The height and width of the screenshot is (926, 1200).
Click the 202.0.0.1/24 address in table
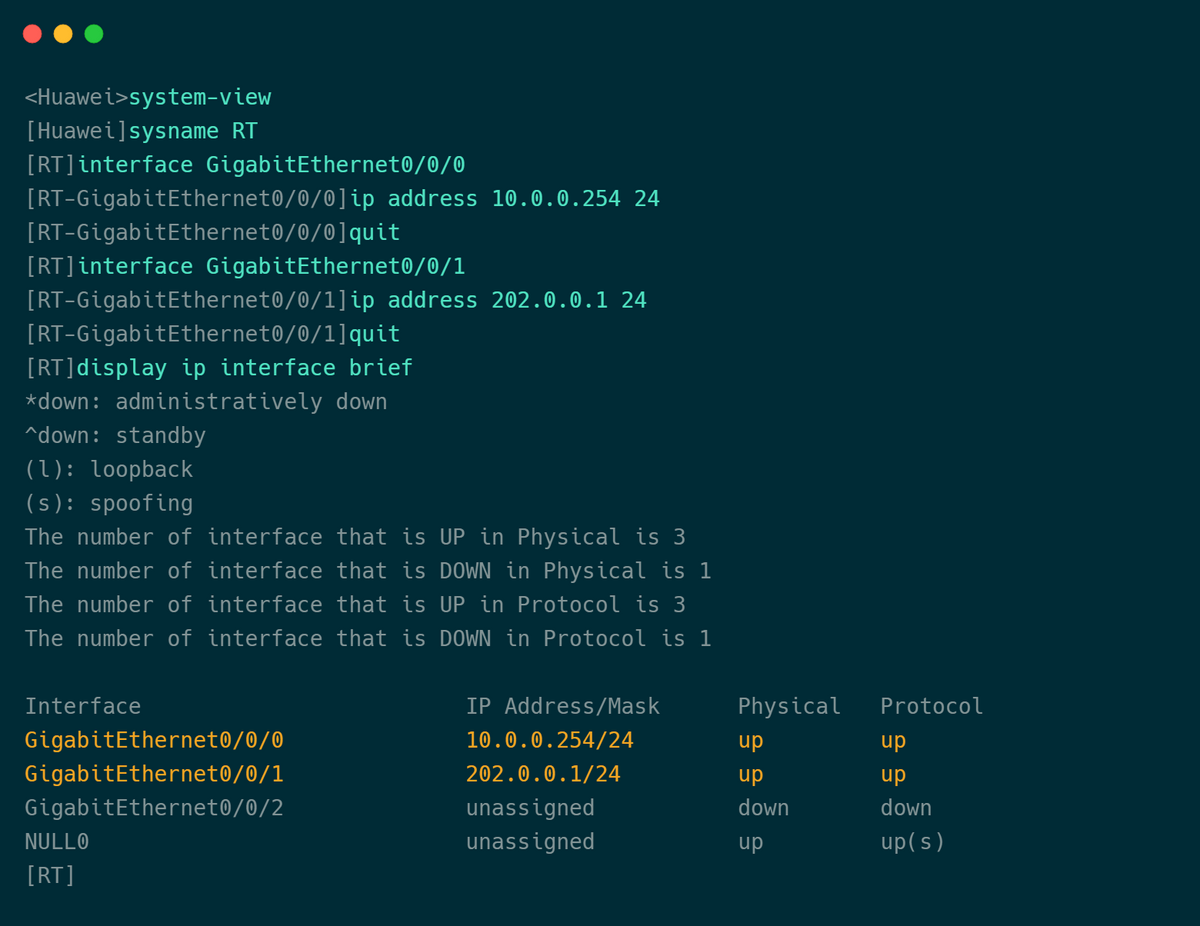tap(543, 774)
